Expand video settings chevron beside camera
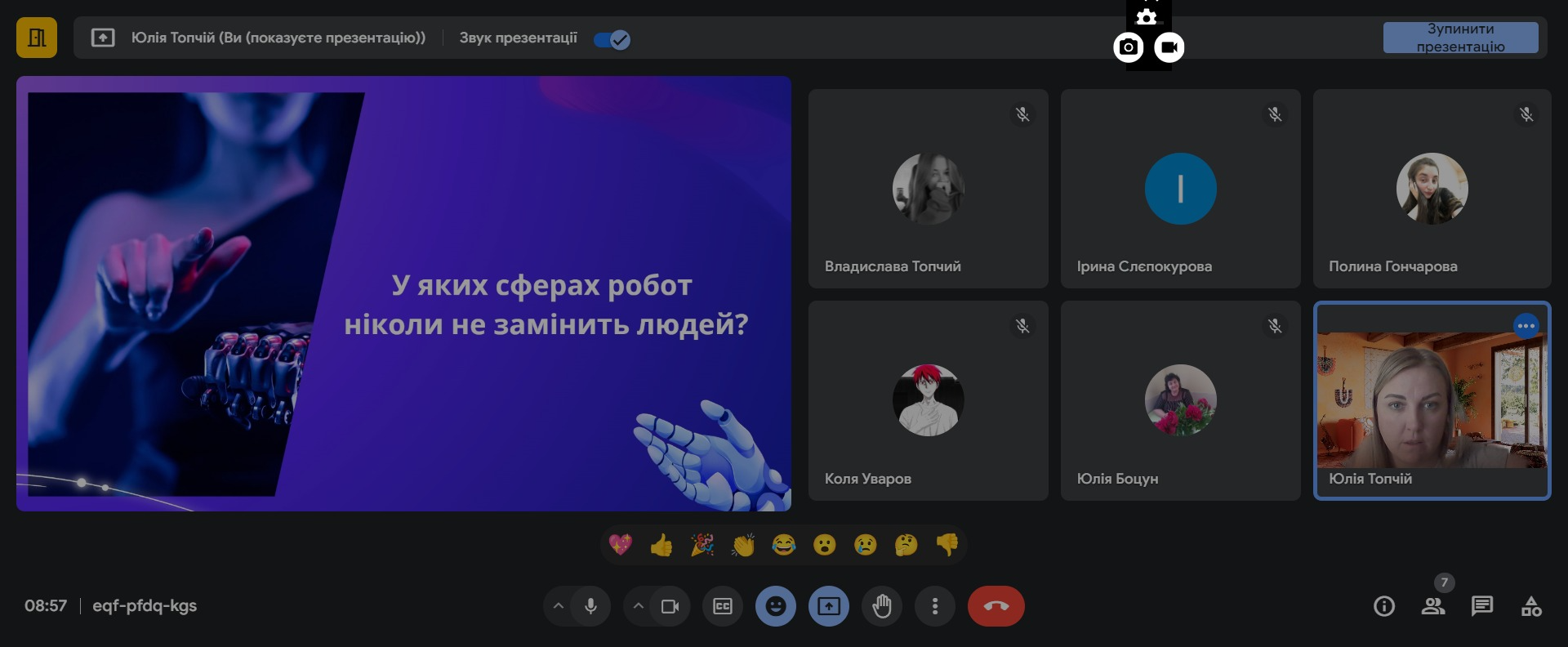Viewport: 1568px width, 647px height. (x=639, y=606)
